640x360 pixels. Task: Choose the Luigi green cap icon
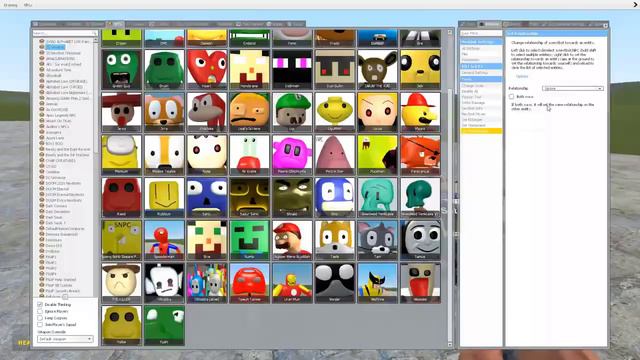(x=292, y=112)
